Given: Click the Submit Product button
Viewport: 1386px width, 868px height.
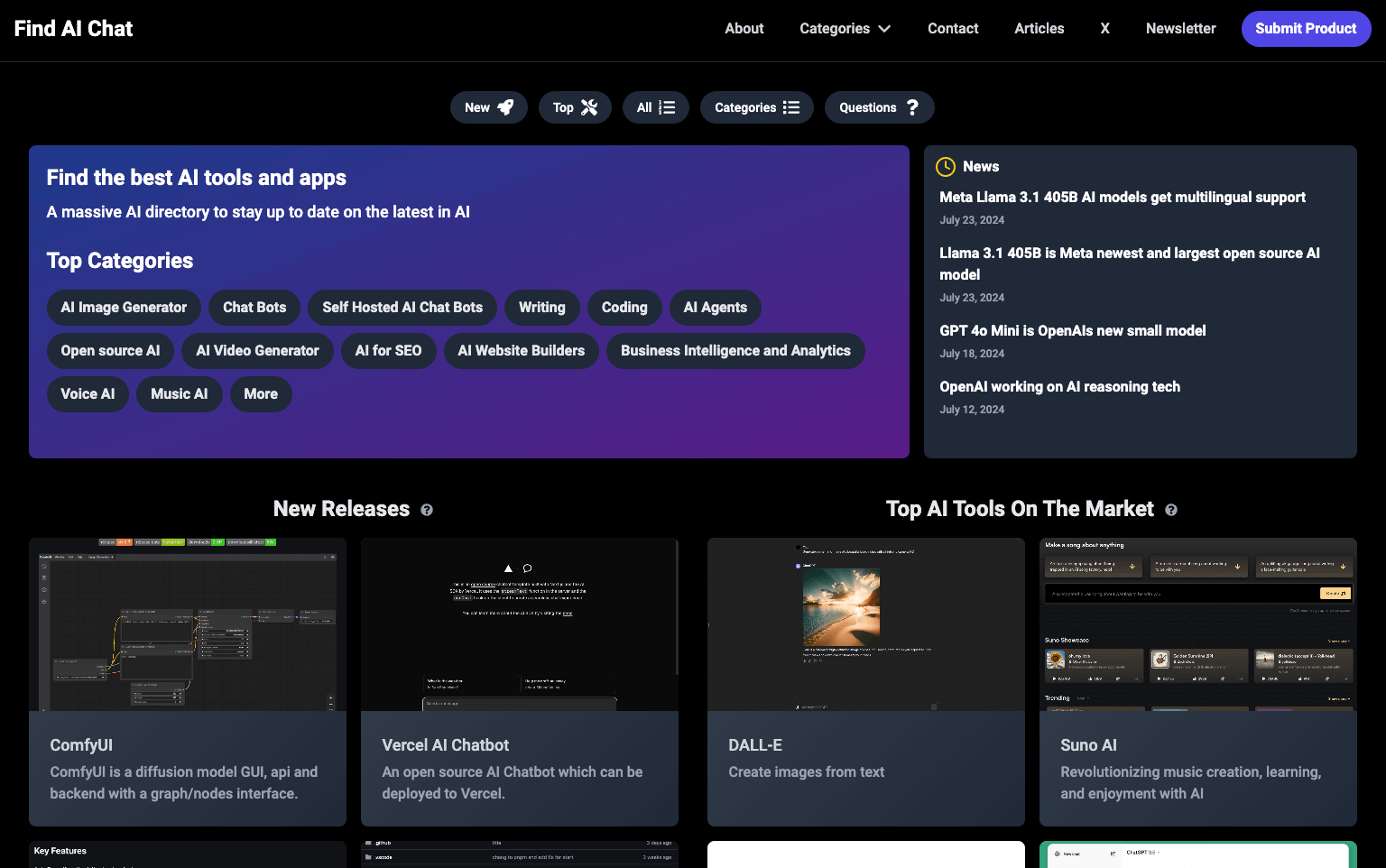Looking at the screenshot, I should pos(1307,29).
